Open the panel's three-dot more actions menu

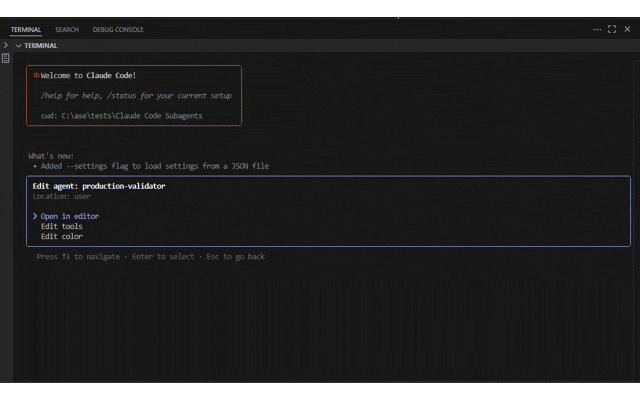pyautogui.click(x=597, y=29)
